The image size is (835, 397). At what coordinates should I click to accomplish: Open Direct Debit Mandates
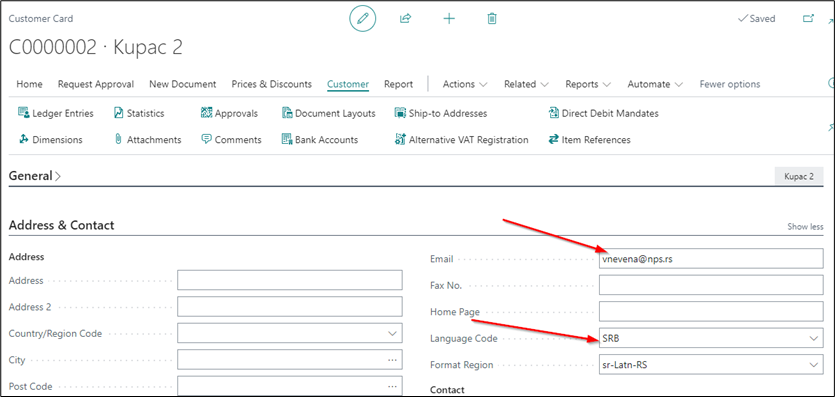point(603,113)
